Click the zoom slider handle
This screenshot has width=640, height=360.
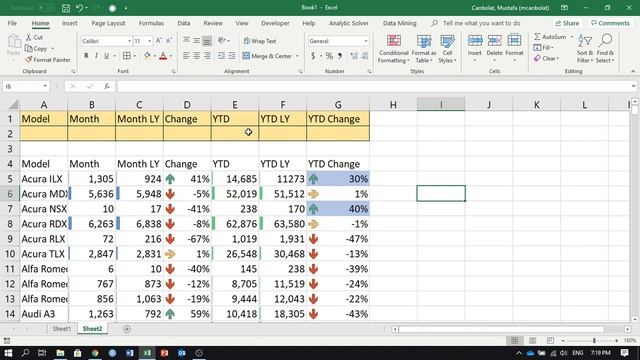(x=594, y=340)
